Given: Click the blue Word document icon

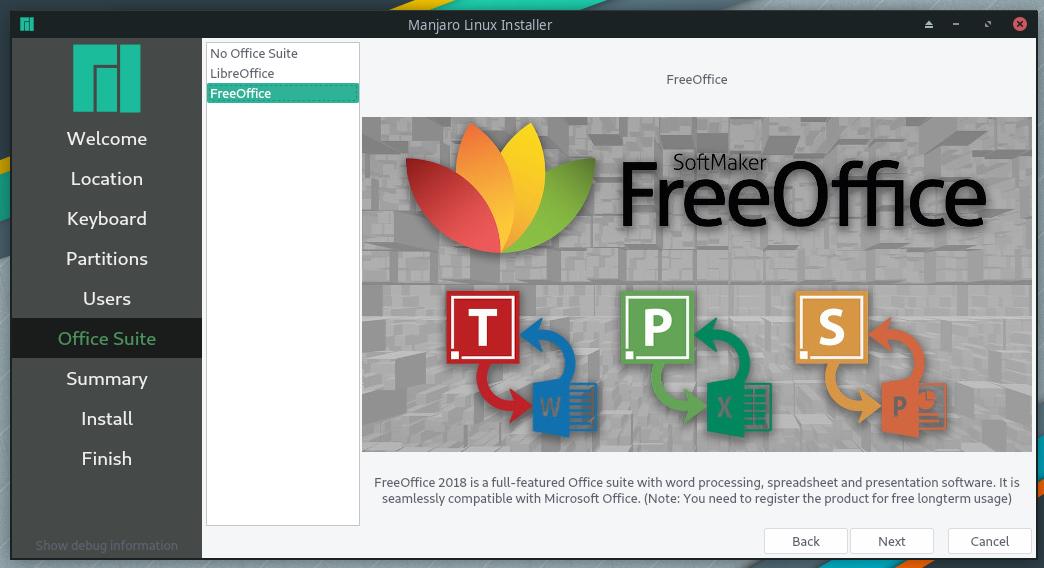Looking at the screenshot, I should [565, 408].
